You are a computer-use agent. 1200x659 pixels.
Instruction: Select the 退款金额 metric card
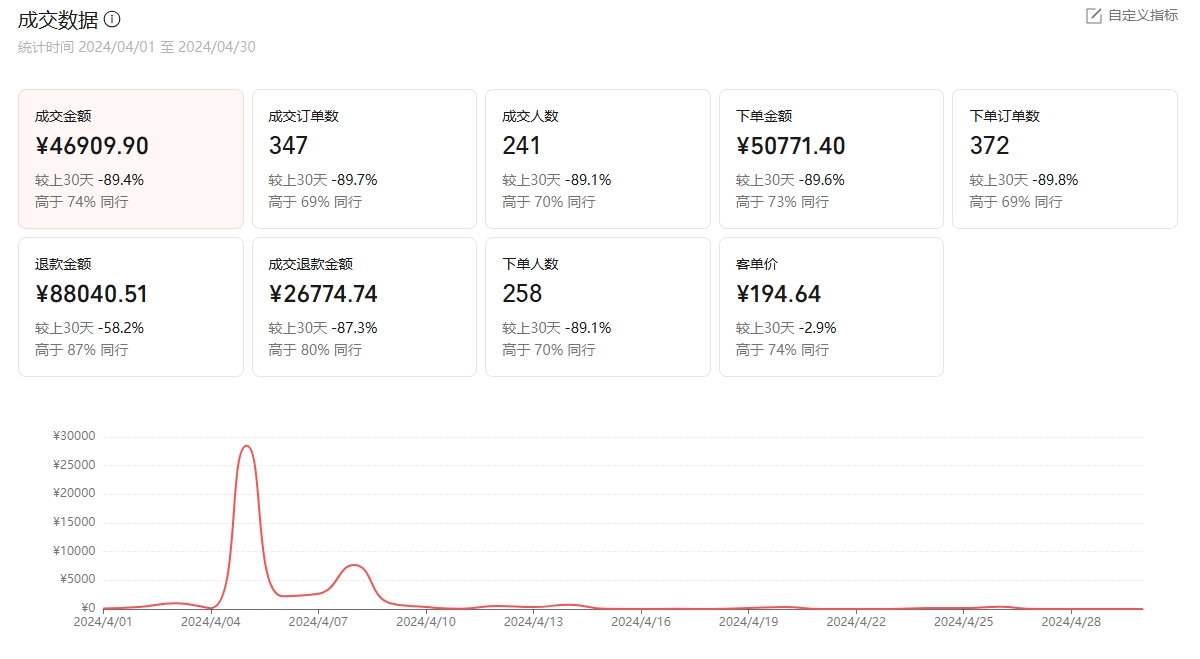click(130, 306)
